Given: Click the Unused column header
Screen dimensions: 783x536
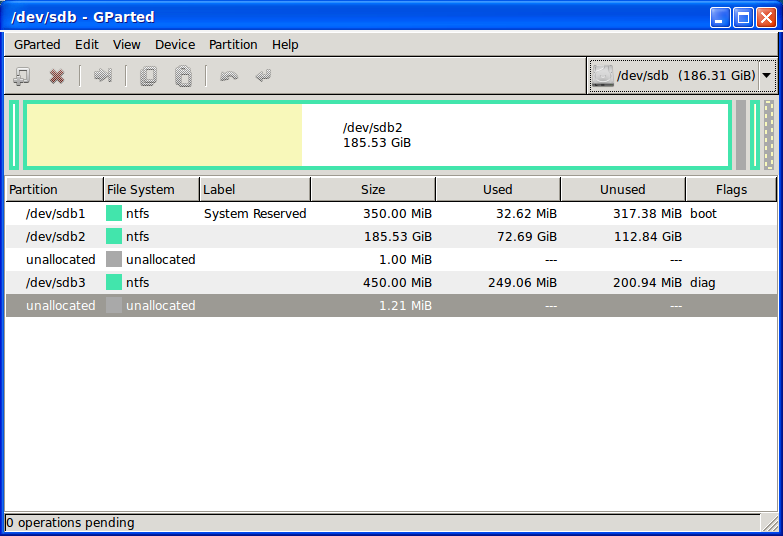Looking at the screenshot, I should (622, 189).
